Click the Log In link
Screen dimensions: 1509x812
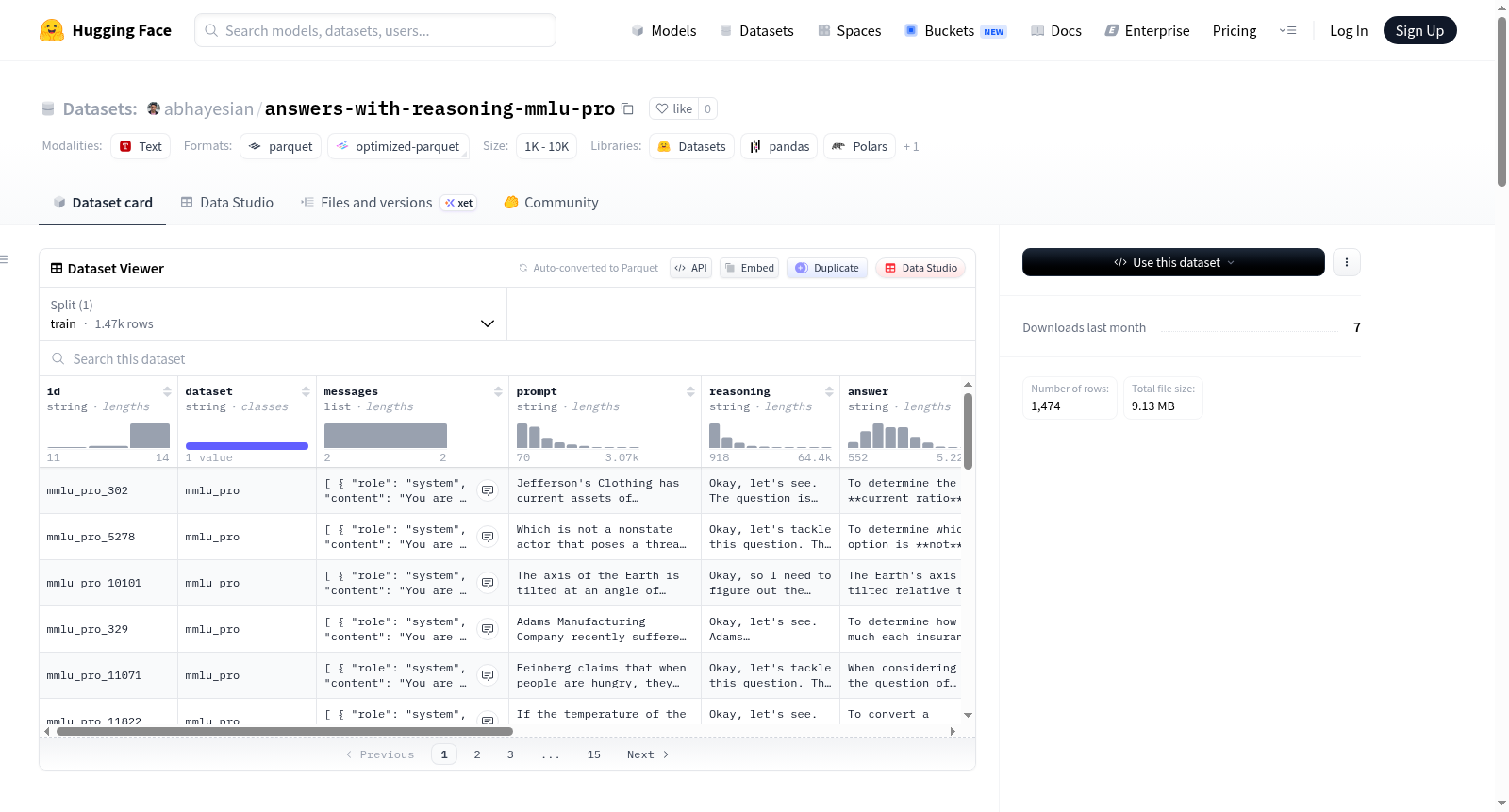[1349, 30]
